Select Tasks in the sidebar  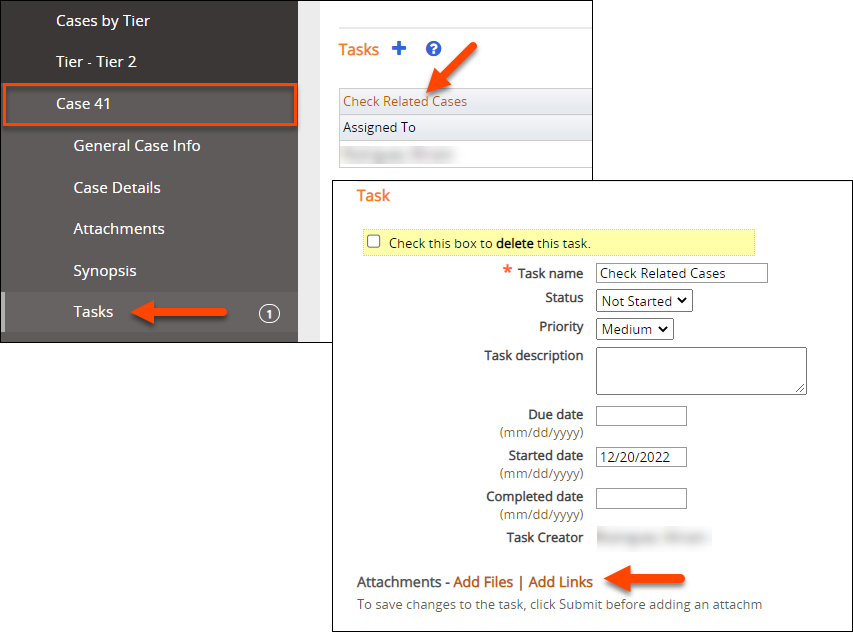click(93, 312)
